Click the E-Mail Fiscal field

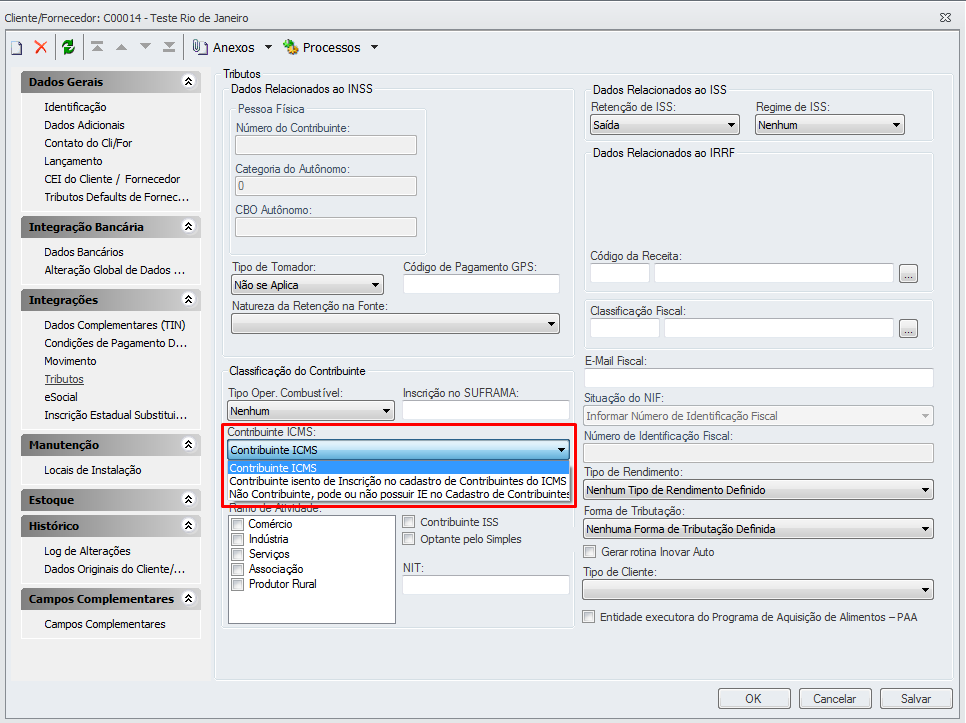click(758, 378)
